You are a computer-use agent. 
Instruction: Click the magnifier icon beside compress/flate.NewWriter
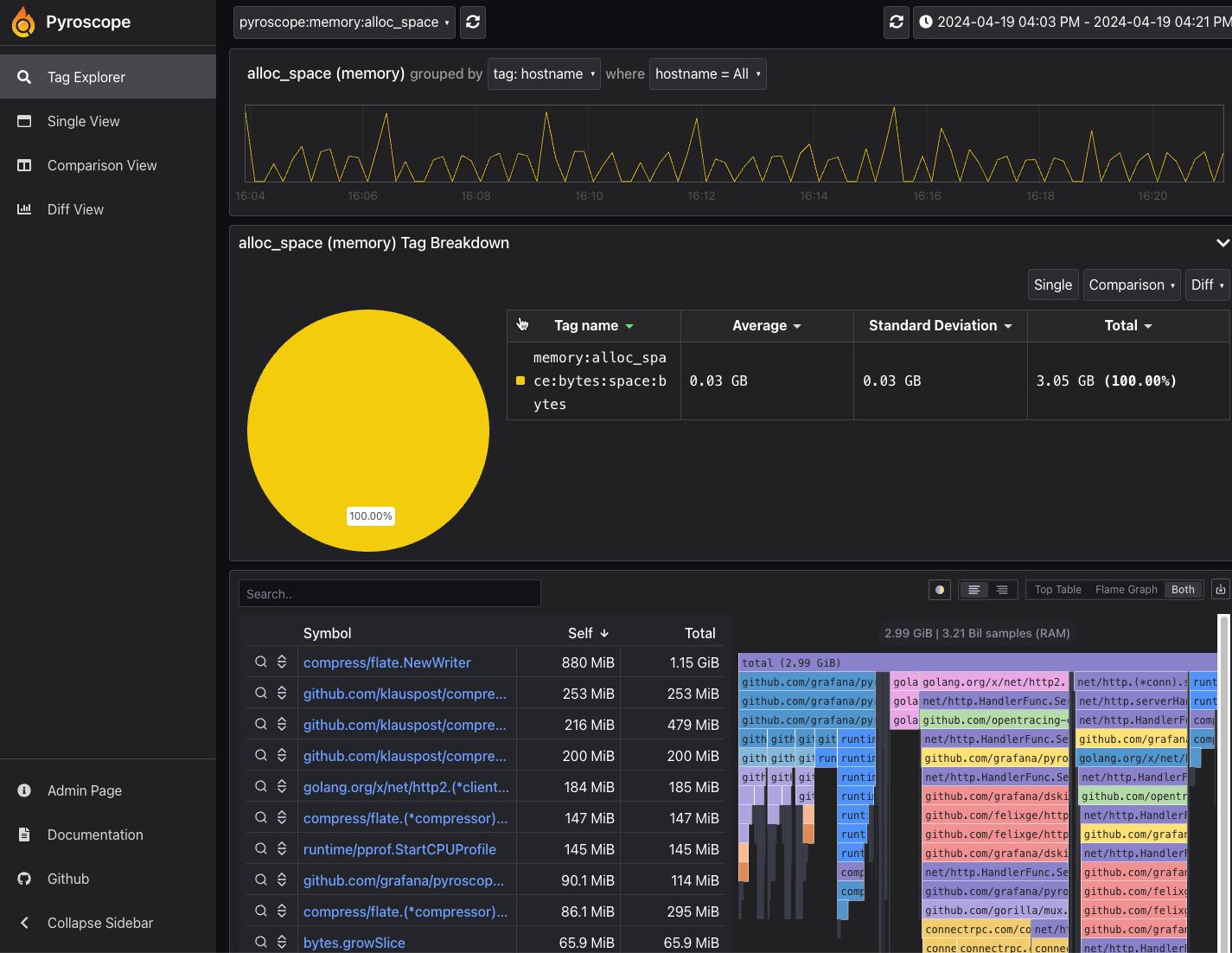point(260,662)
